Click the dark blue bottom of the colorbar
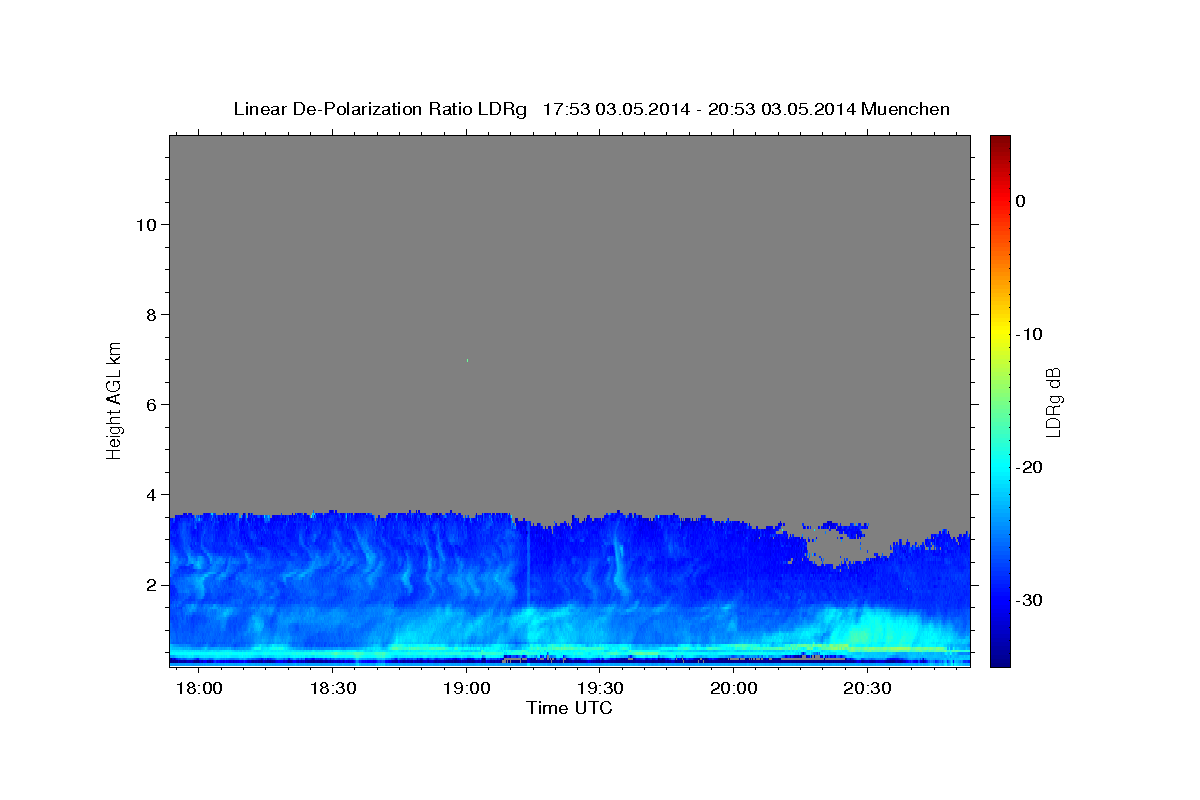 click(x=1000, y=658)
